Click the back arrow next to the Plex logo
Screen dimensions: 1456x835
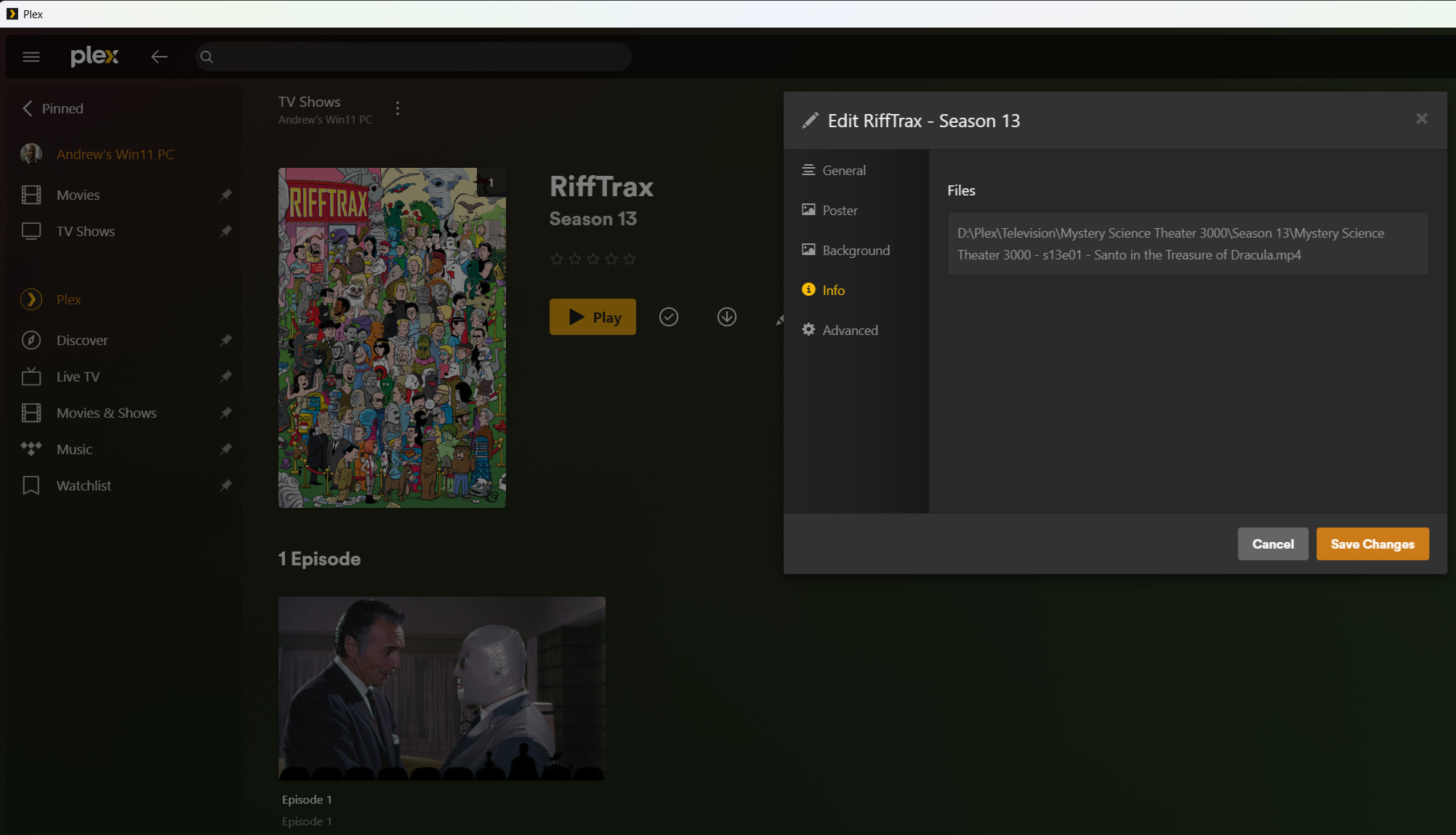click(x=159, y=57)
